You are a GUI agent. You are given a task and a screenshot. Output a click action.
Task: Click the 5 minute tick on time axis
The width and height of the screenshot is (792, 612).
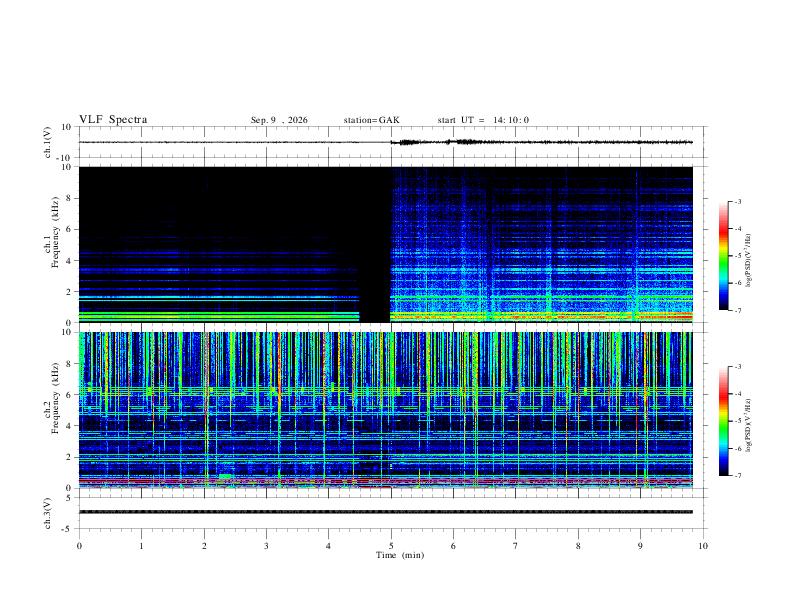391,546
